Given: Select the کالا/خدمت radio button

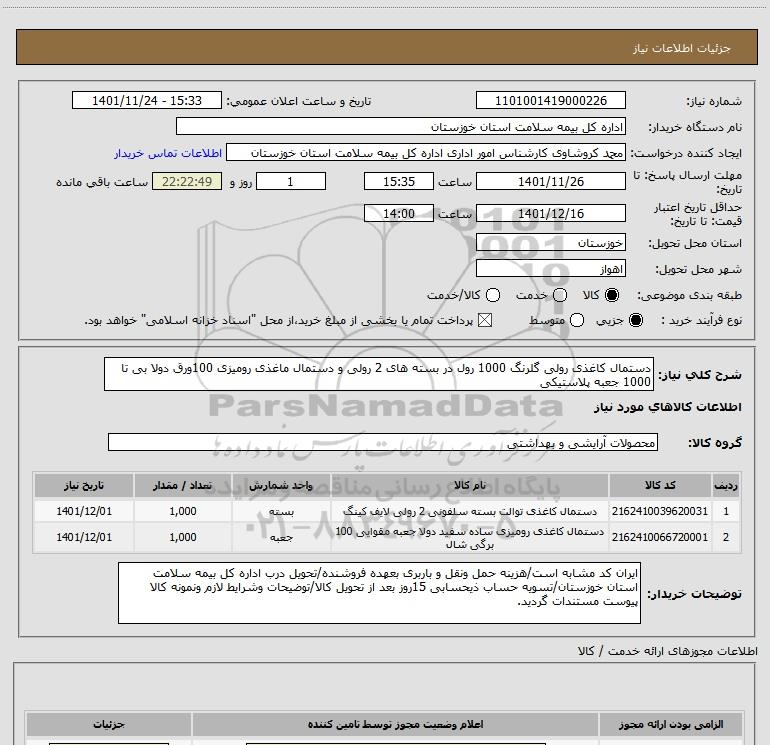Looking at the screenshot, I should click(493, 295).
